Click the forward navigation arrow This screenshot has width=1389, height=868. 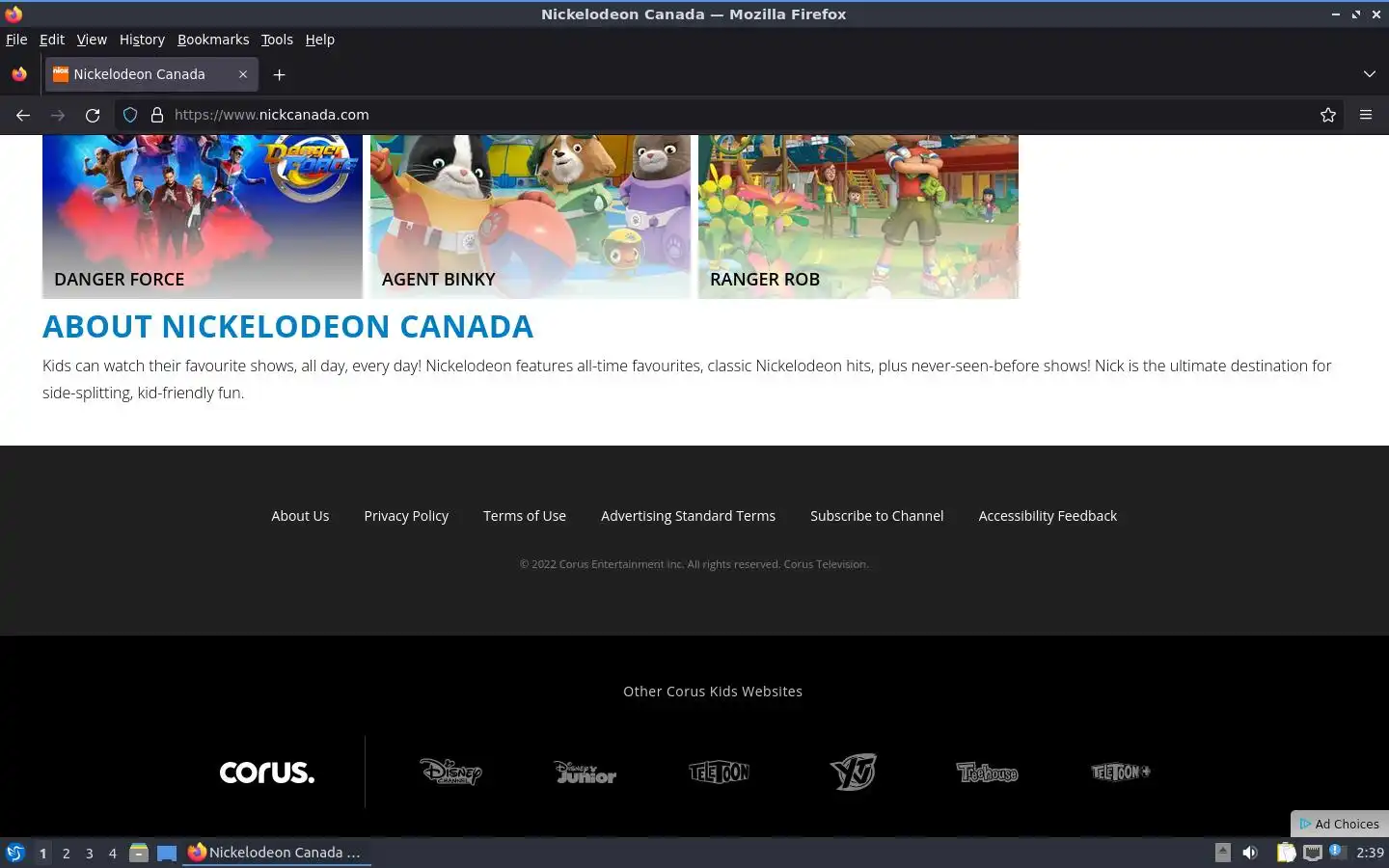(x=58, y=115)
